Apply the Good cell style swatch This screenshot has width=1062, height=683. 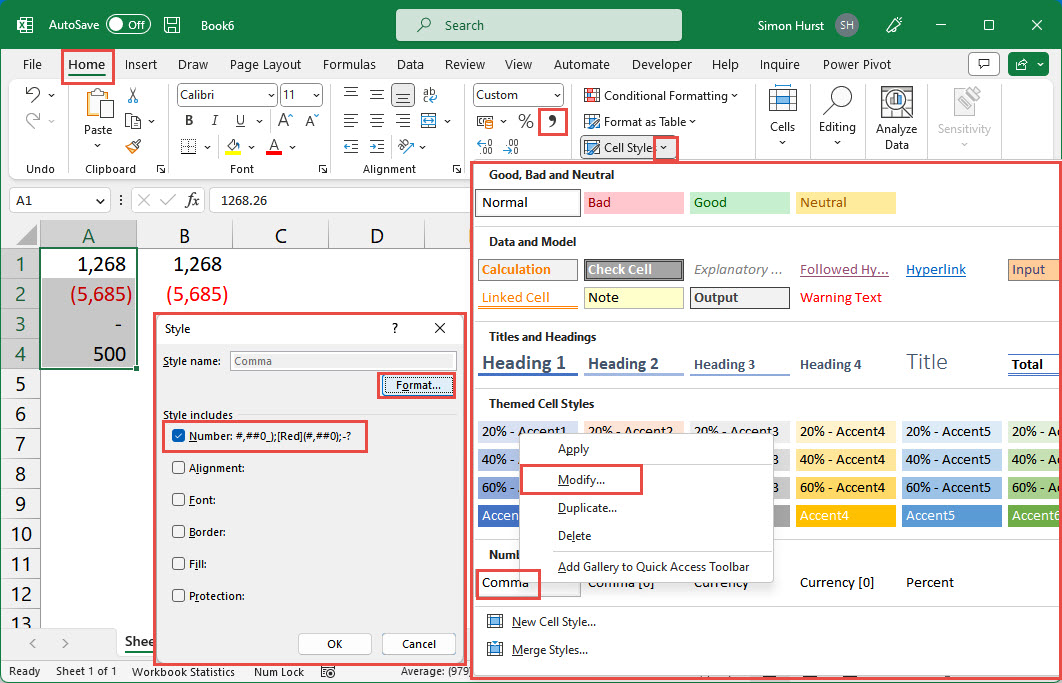coord(738,203)
